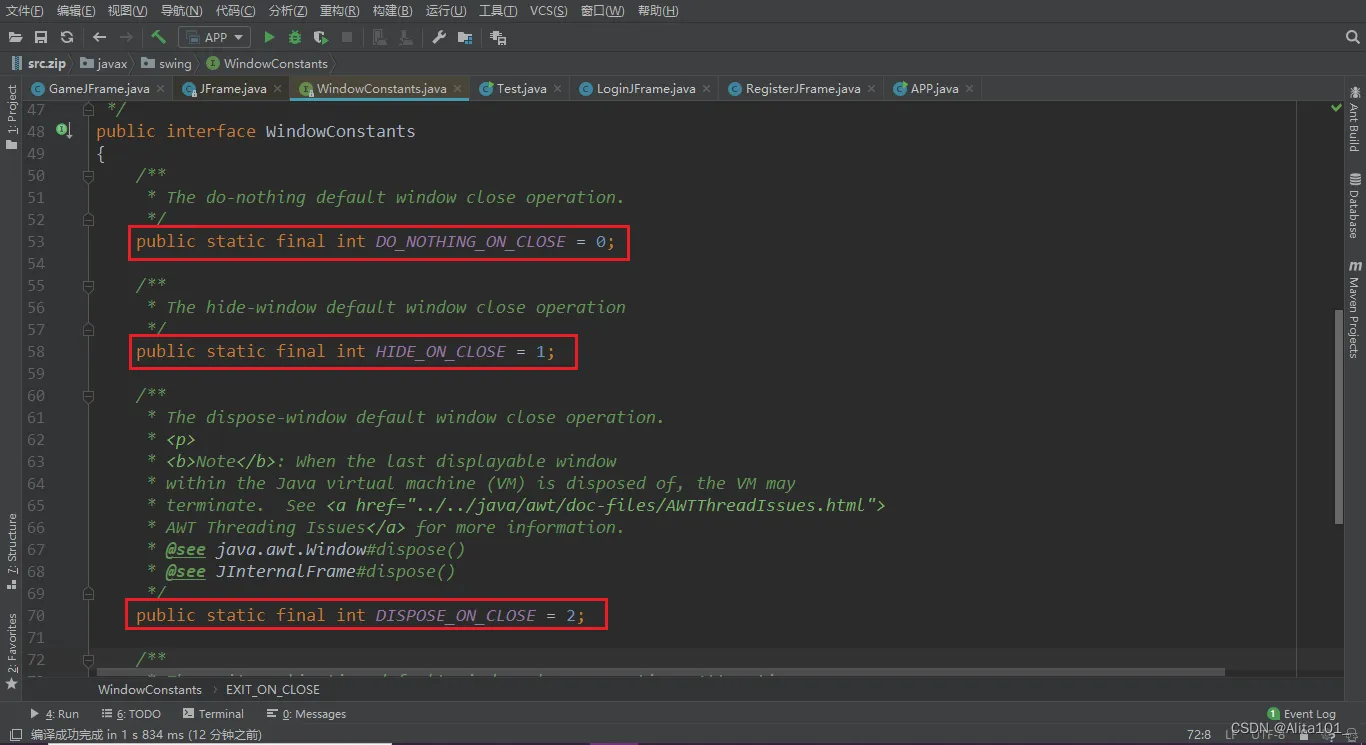Screen dimensions: 1366x745
Task: Open the 帮助(H) menu
Action: point(657,11)
